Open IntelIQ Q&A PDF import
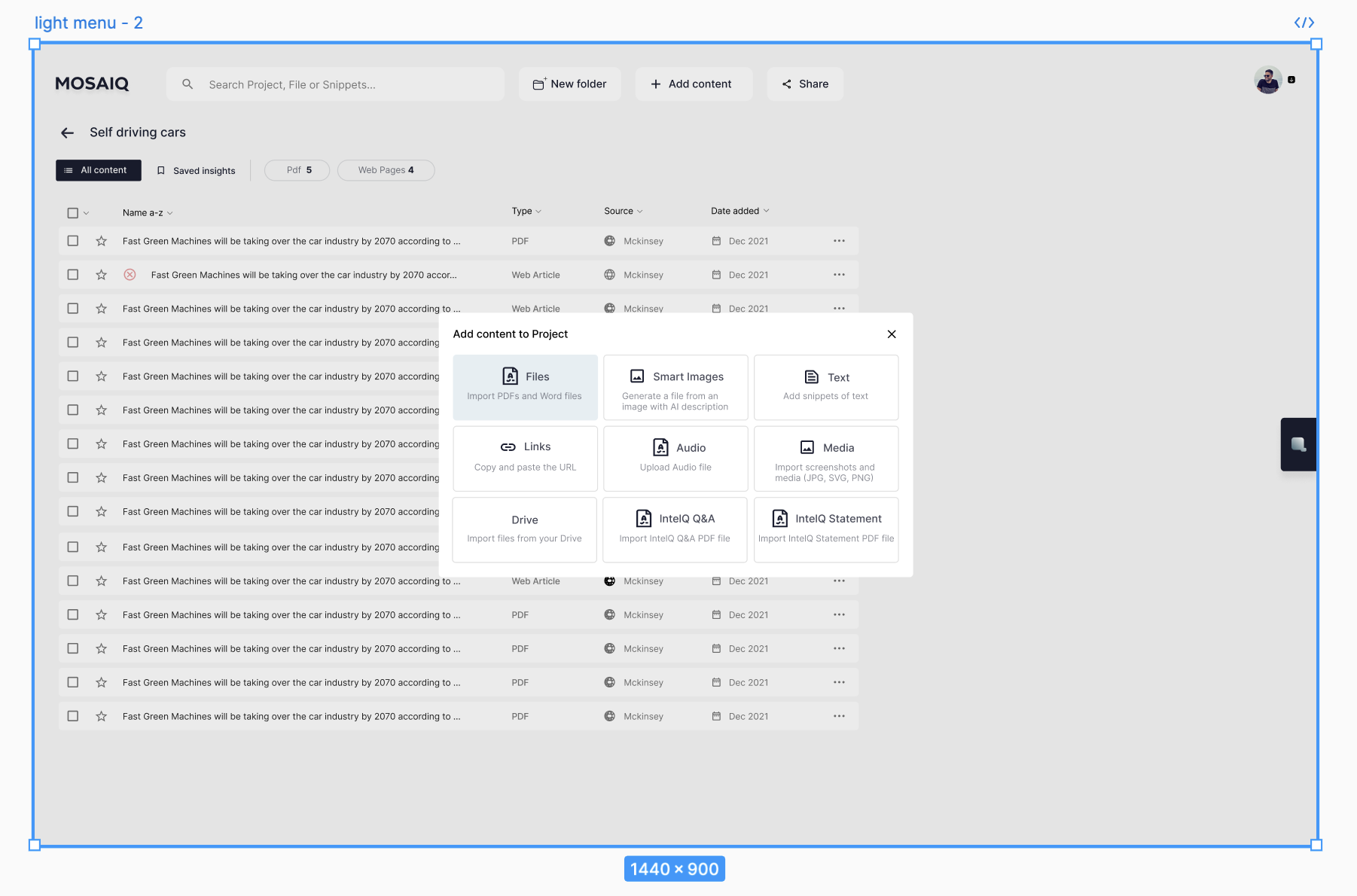Screen dimensions: 1357x896 (644, 518)
